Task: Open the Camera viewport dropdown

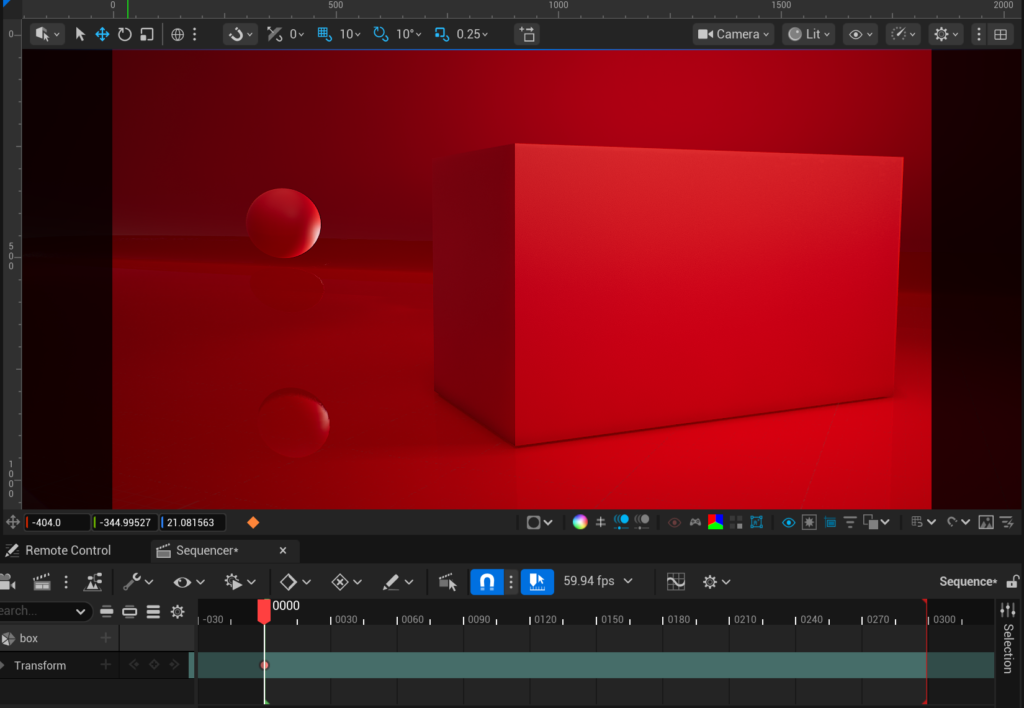Action: tap(734, 34)
